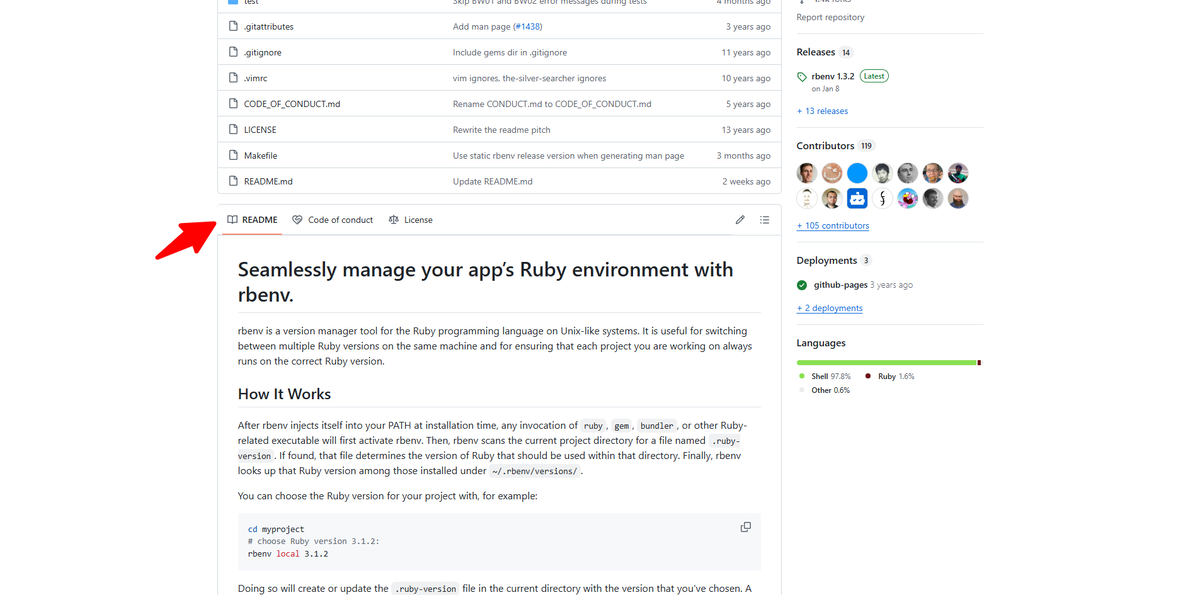Click the file icon beside README.md

tap(233, 182)
